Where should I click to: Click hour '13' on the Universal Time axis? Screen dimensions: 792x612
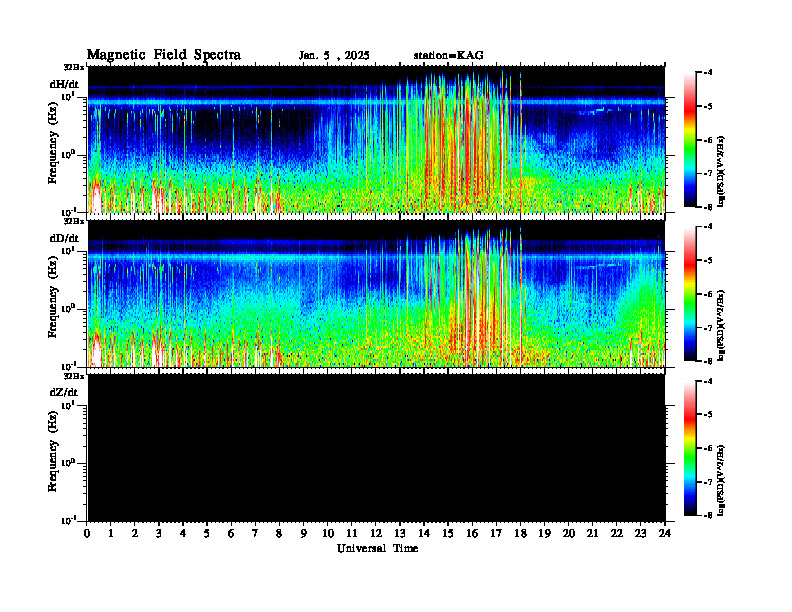[x=400, y=534]
